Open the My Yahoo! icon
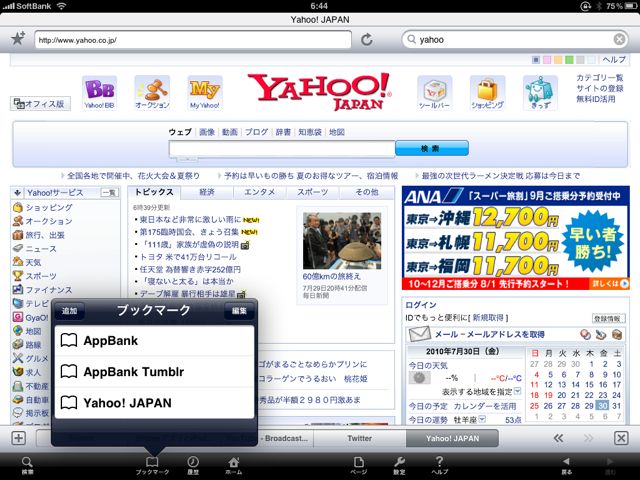Screen dimensions: 640x480 [x=205, y=93]
